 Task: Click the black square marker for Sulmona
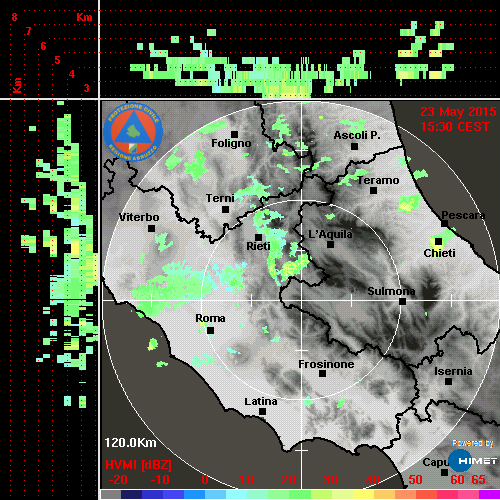402,301
